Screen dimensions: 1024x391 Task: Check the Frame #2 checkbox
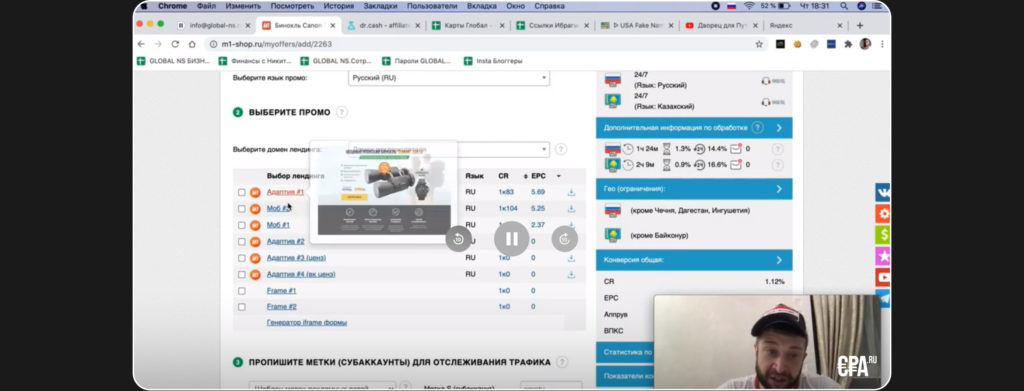tap(242, 307)
